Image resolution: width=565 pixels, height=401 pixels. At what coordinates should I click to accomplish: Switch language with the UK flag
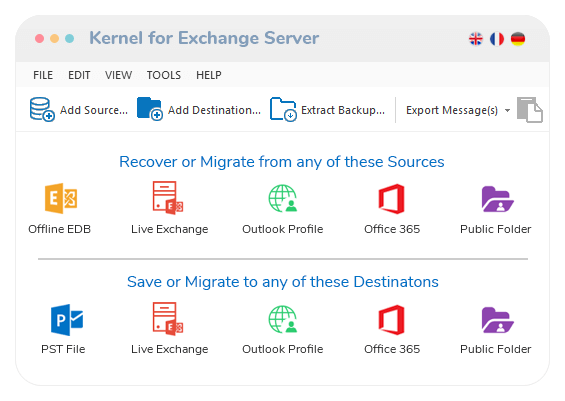coord(476,39)
